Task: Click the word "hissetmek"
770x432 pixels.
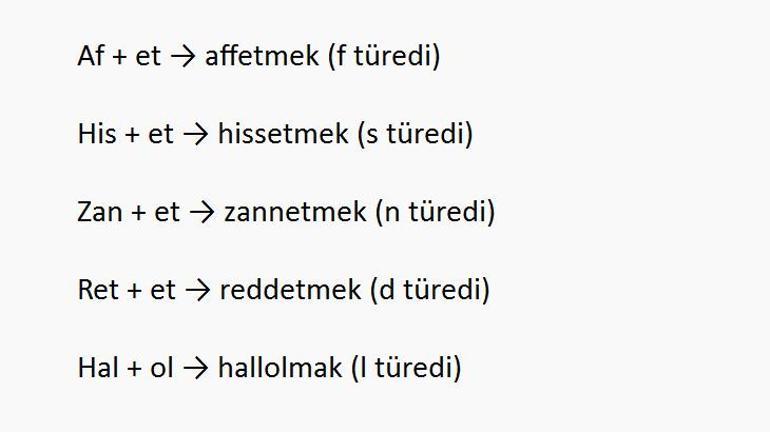Action: (x=282, y=134)
